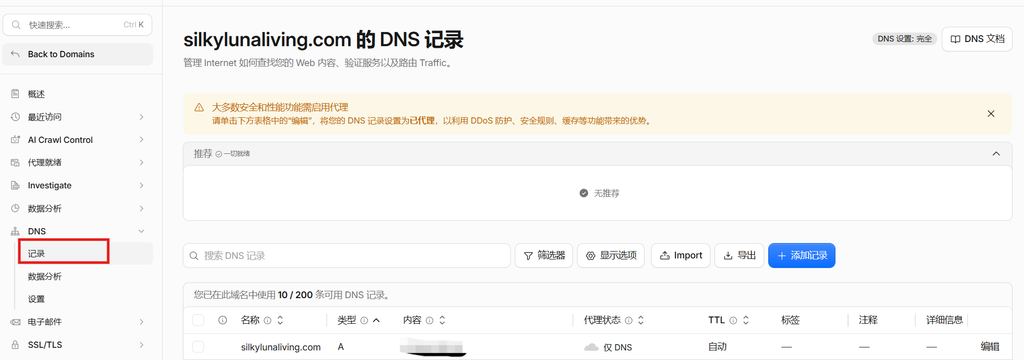Expand the 代理就绪 chevron
The width and height of the screenshot is (1024, 360).
(x=142, y=163)
